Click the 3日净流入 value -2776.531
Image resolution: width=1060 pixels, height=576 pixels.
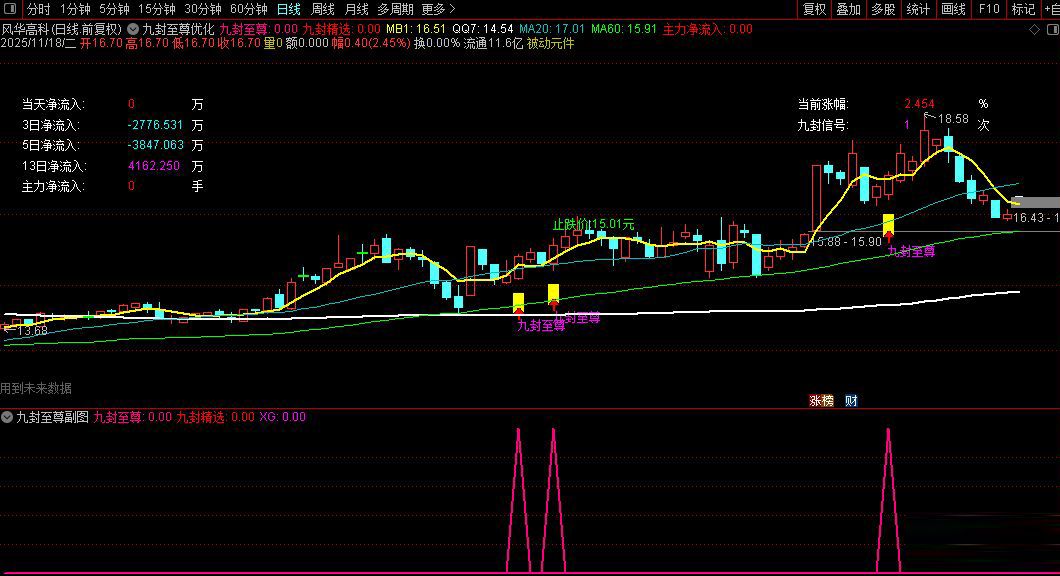[155, 125]
